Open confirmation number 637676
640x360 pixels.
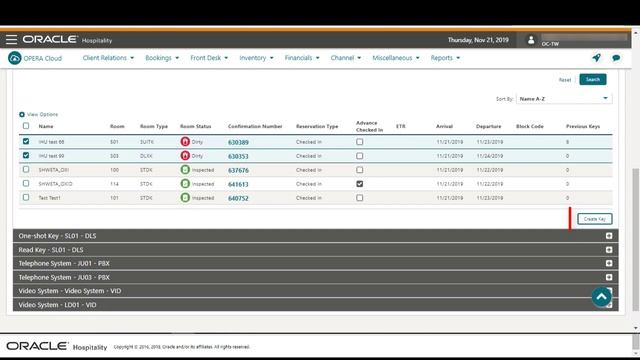coord(238,170)
